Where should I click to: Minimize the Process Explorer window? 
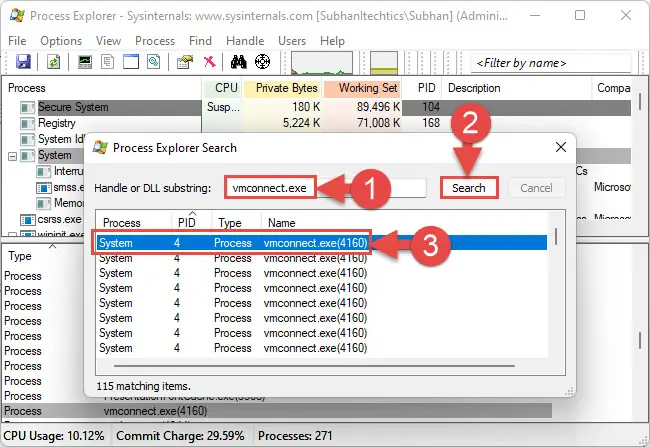click(x=535, y=15)
